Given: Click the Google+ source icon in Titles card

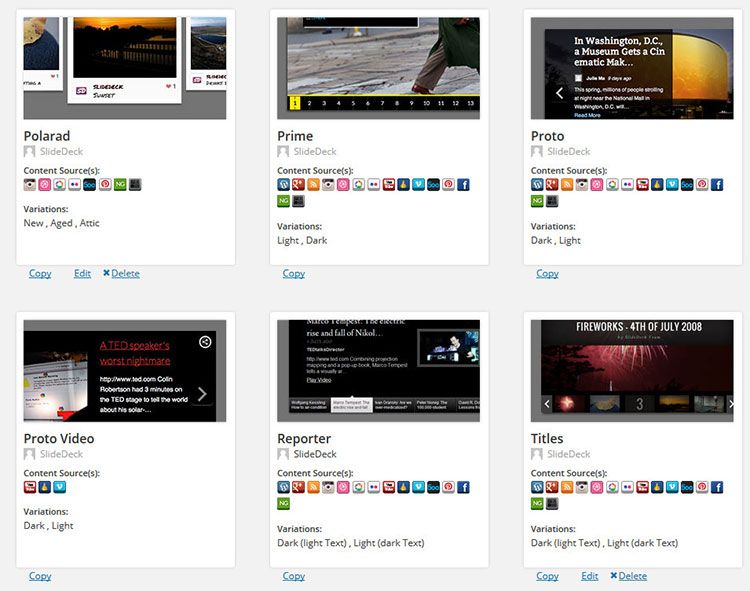Looking at the screenshot, I should (x=552, y=487).
